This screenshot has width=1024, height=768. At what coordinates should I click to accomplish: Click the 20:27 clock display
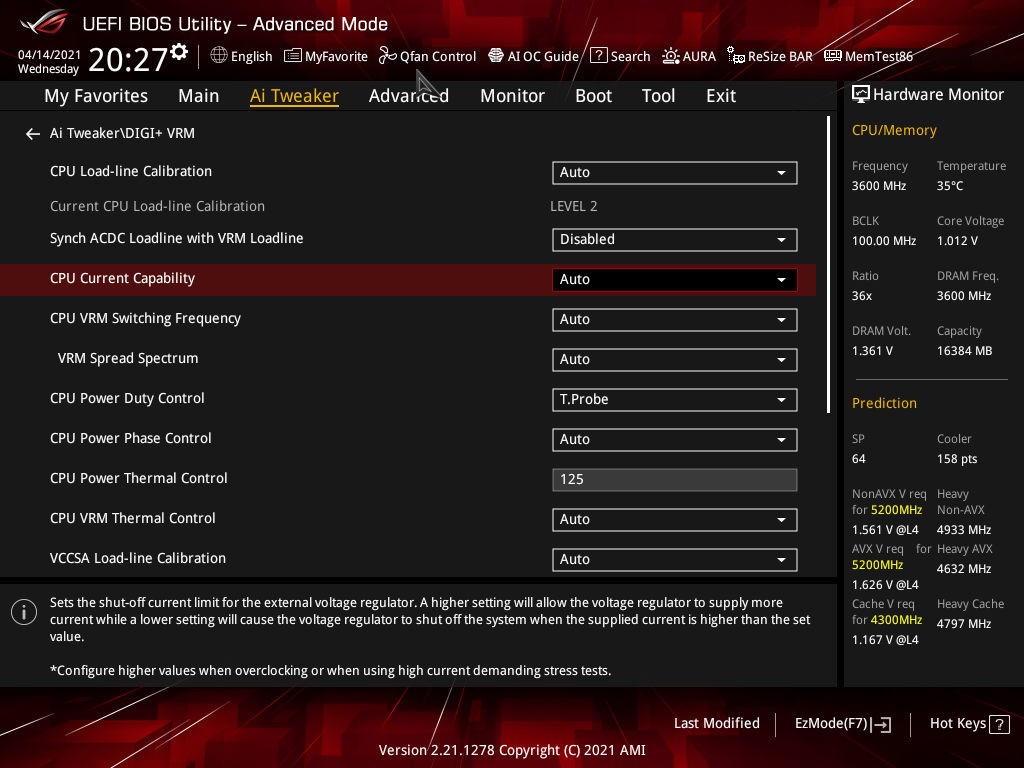point(128,59)
